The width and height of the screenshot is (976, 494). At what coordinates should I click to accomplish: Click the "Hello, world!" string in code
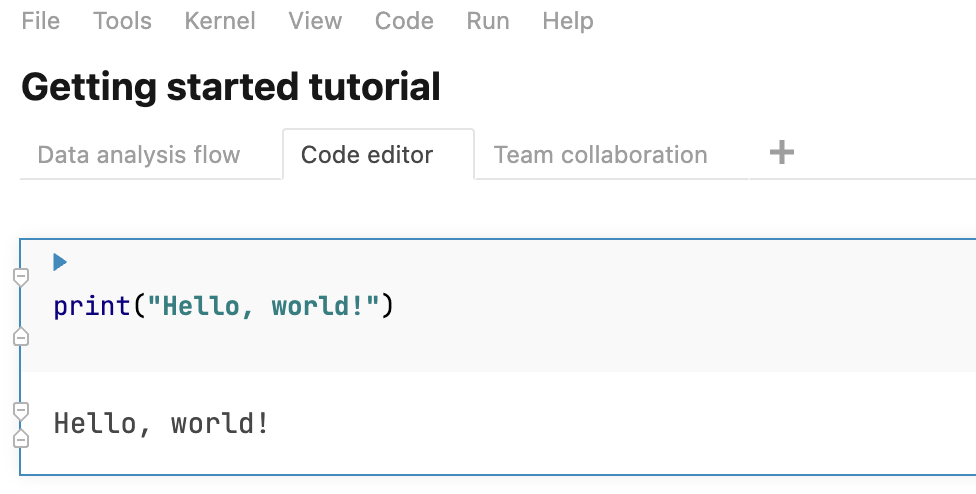tap(264, 306)
